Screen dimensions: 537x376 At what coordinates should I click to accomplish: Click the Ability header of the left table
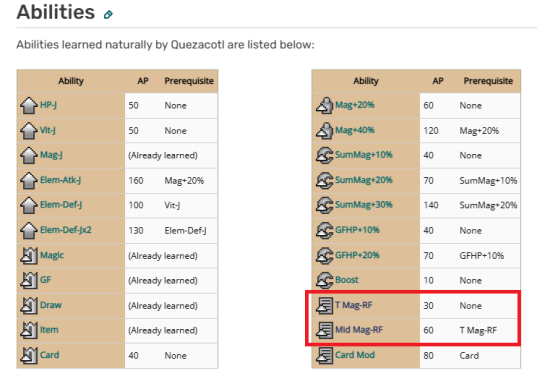click(71, 81)
